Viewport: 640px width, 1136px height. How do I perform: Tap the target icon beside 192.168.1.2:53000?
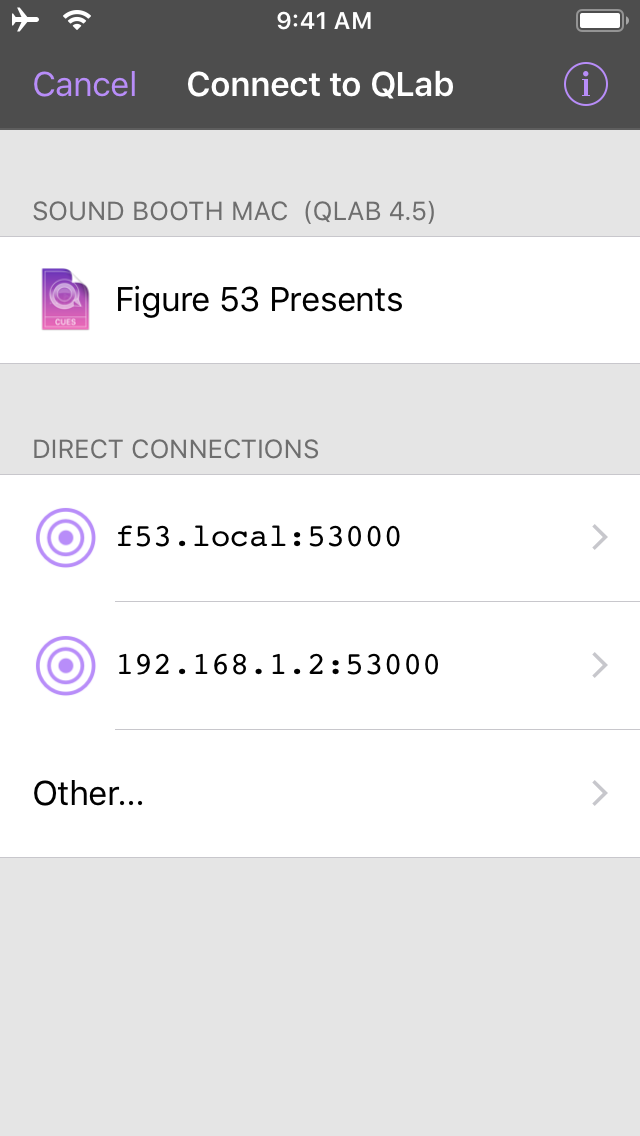[x=65, y=665]
